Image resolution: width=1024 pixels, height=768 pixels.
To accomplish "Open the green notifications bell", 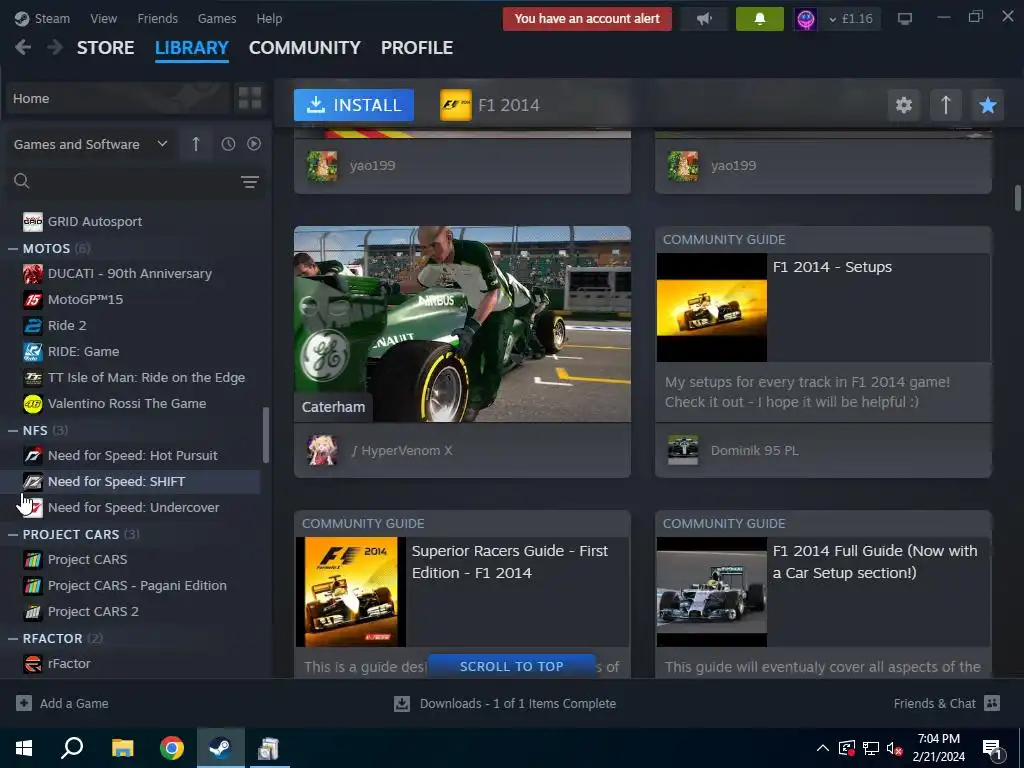I will pyautogui.click(x=760, y=19).
